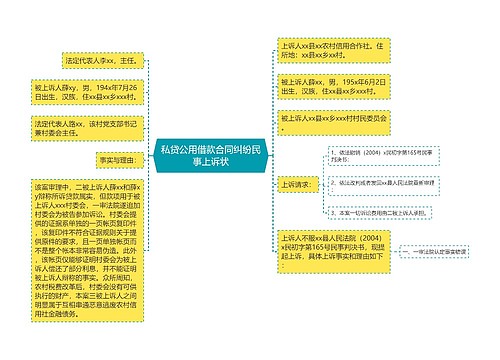Select sub-node 3 本案一切诉讼费用由二被上诉人承担
The image size is (500, 360).
pyautogui.click(x=380, y=213)
